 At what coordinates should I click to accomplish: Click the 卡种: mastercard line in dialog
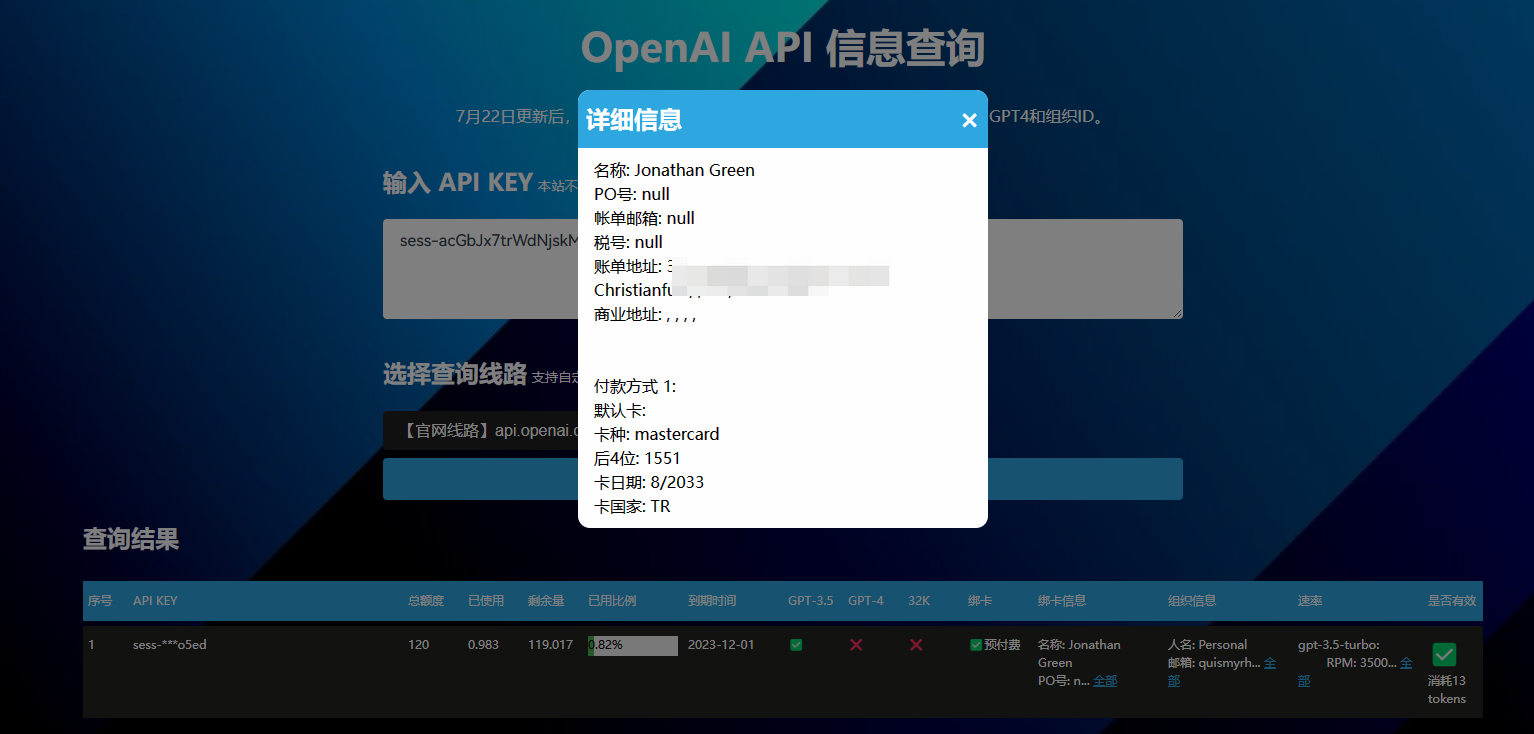[x=656, y=434]
